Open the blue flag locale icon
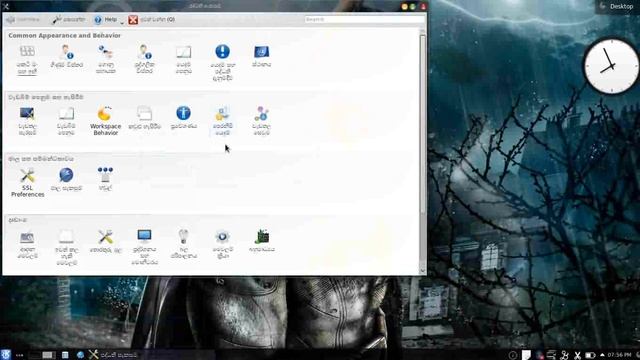Screen dimensions: 640x360 tap(261, 57)
